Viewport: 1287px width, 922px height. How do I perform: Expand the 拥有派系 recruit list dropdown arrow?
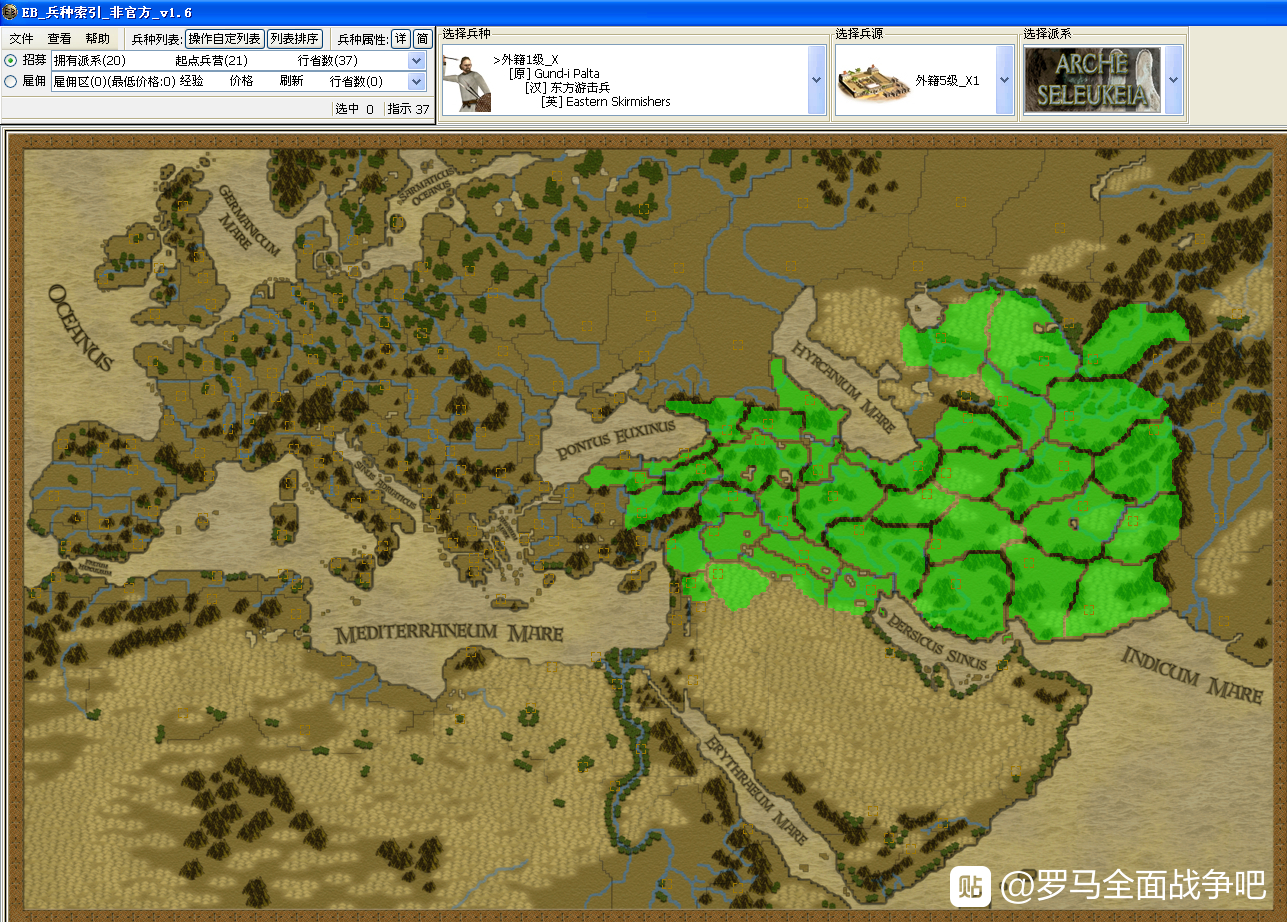(x=417, y=60)
